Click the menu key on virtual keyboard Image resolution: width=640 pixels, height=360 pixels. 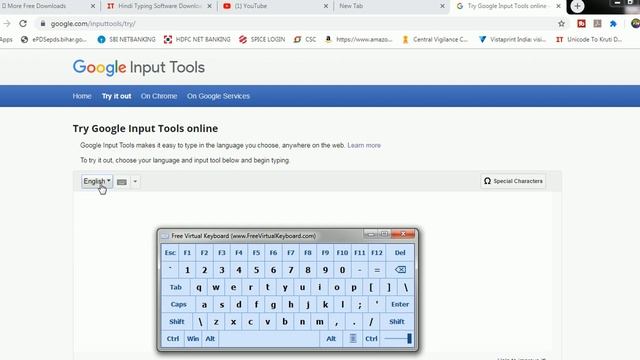353,338
